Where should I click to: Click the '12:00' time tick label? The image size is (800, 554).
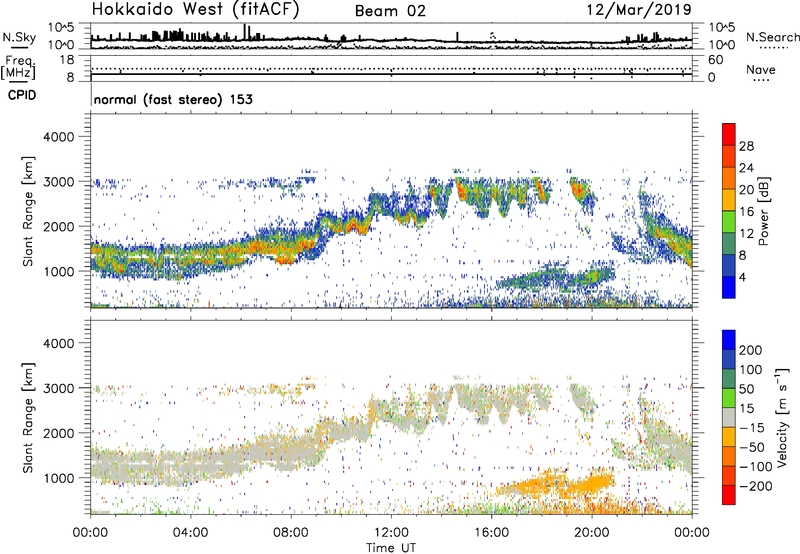point(391,533)
